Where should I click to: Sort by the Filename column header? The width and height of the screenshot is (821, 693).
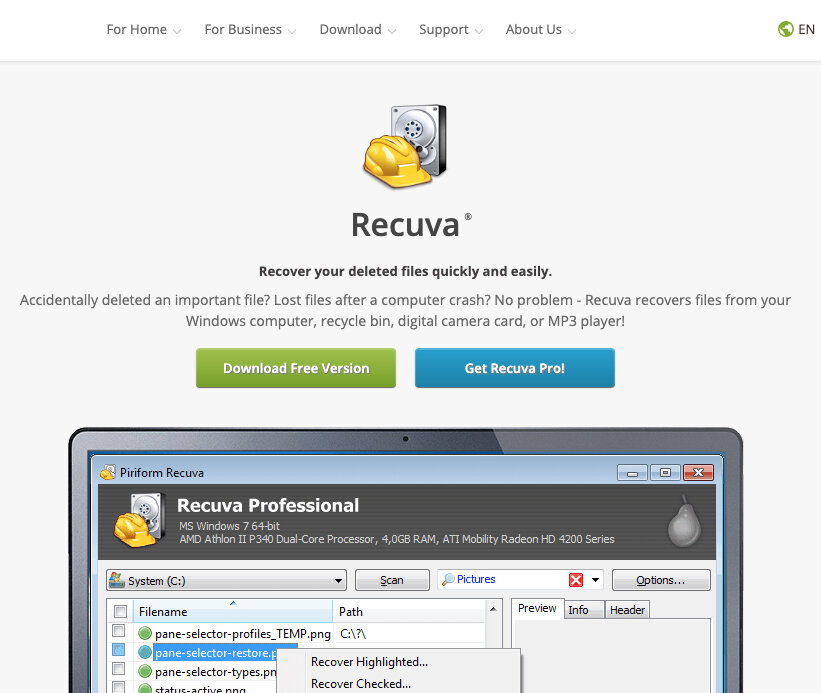click(x=233, y=611)
